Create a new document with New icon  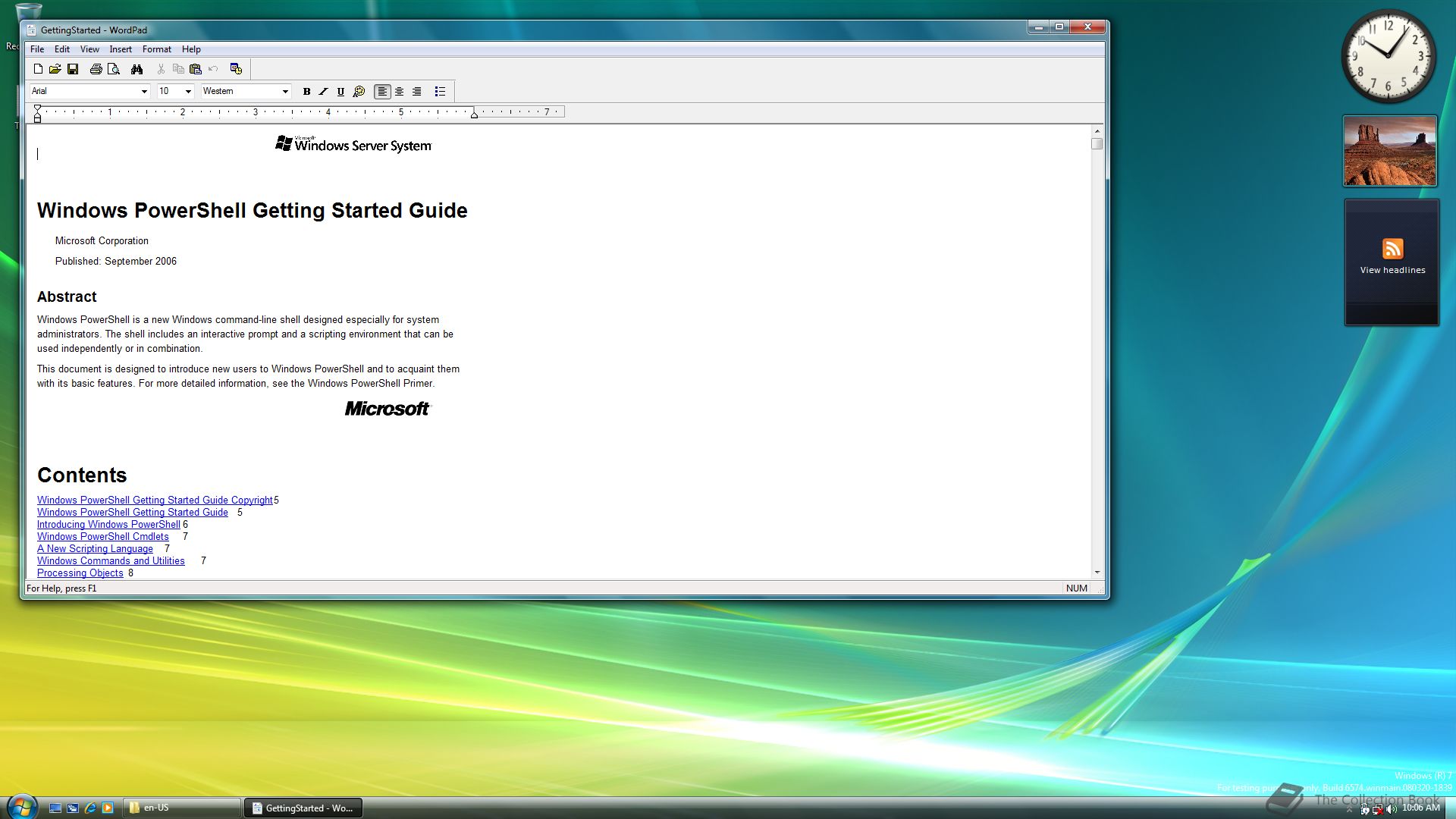[38, 69]
